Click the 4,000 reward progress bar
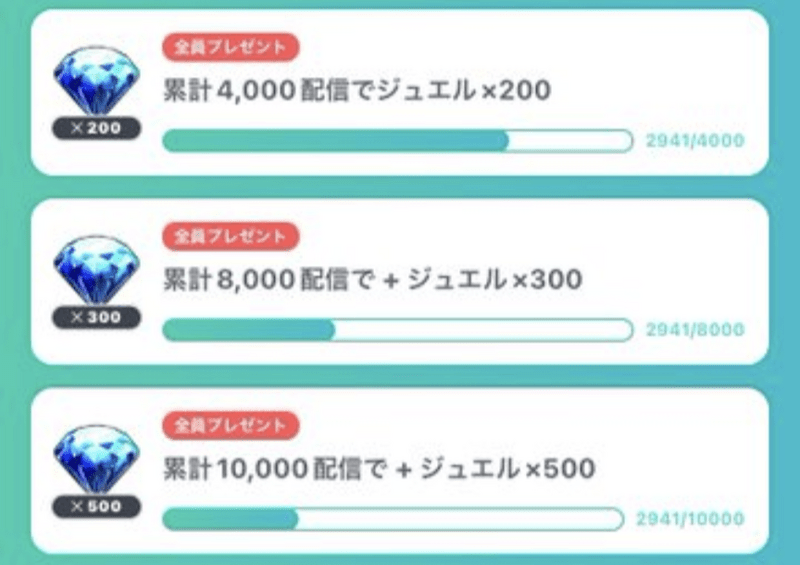The image size is (800, 565). click(x=397, y=140)
